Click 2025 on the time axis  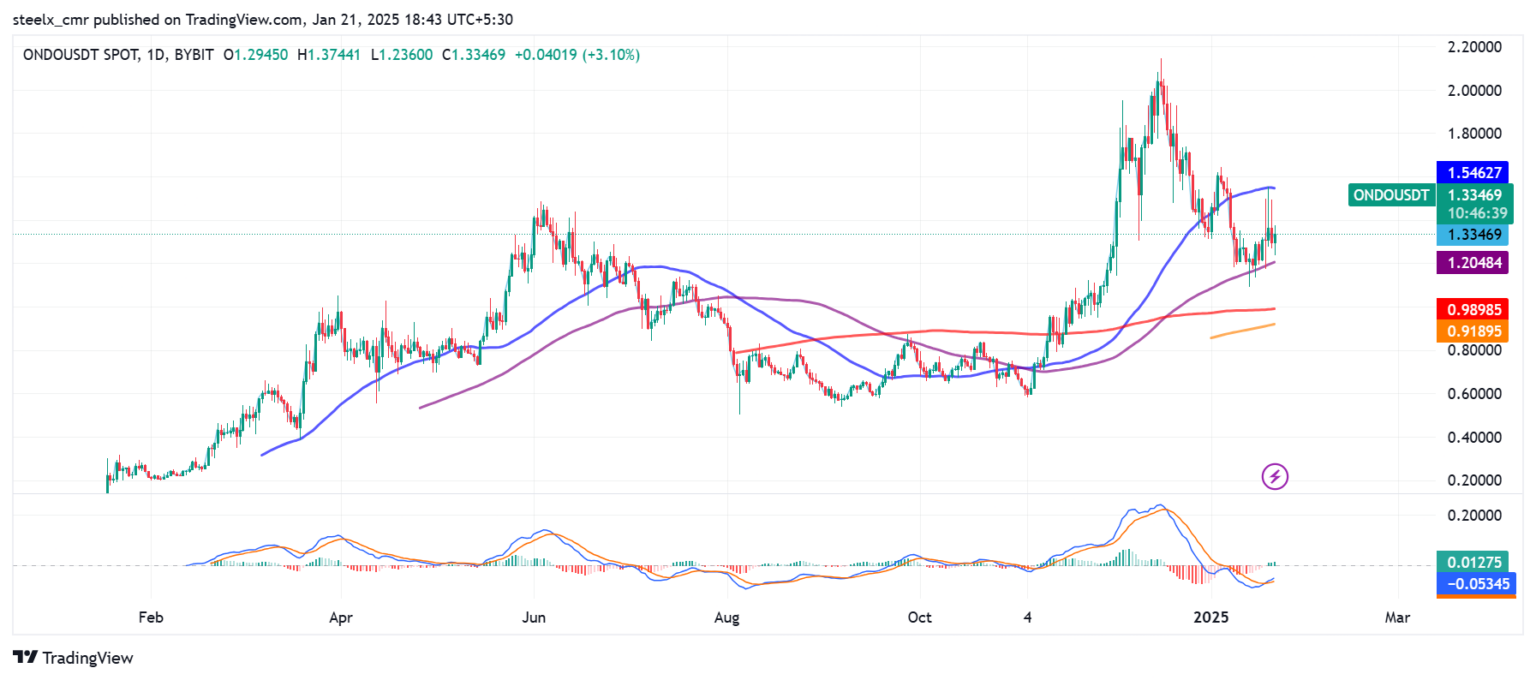1211,617
